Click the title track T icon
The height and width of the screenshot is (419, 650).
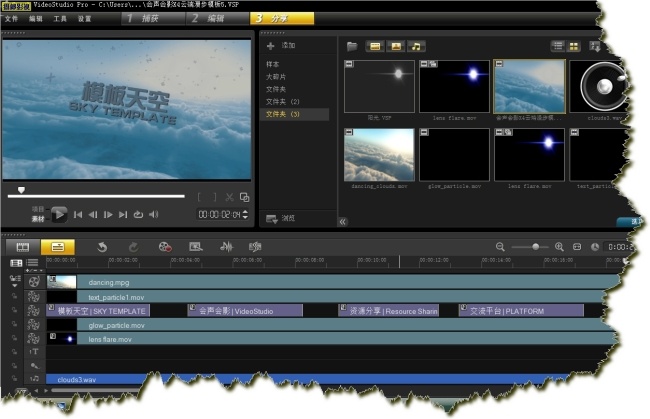click(x=34, y=351)
